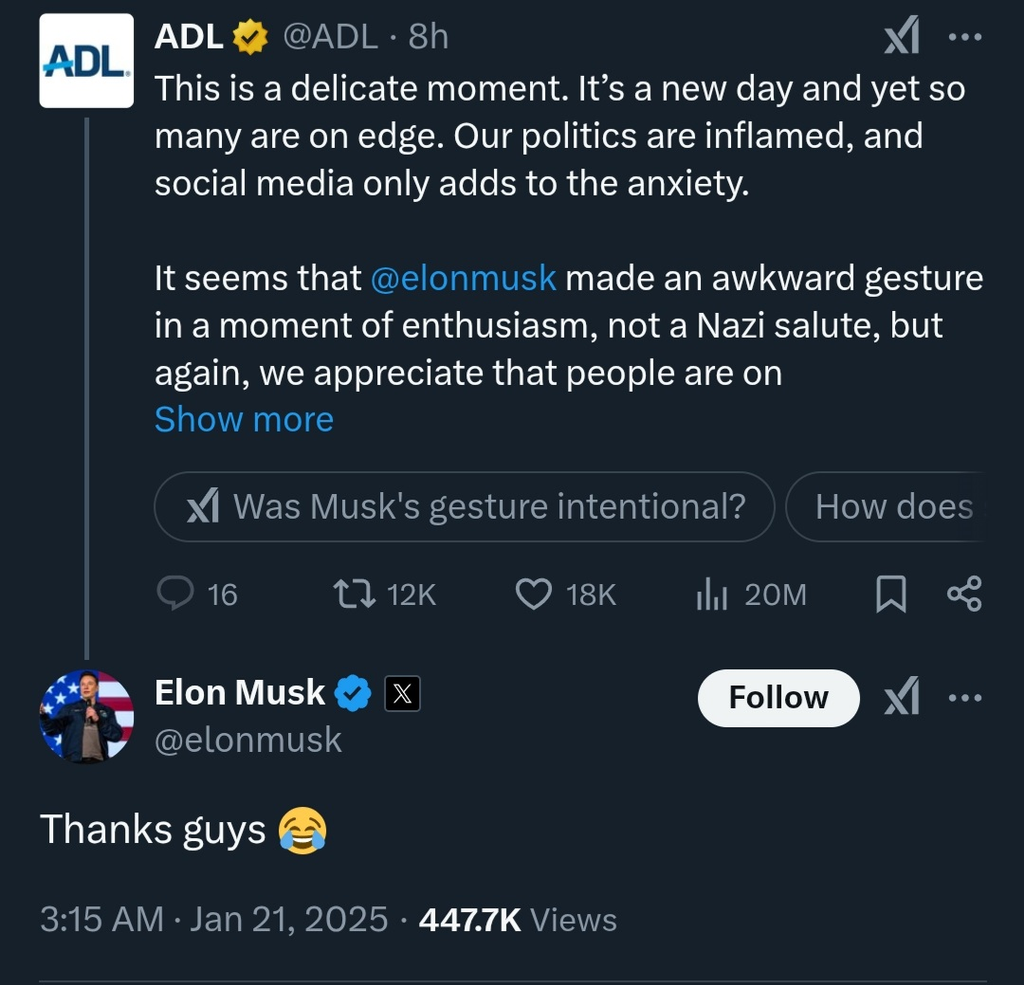View the 20M analytics icon
The height and width of the screenshot is (985, 1024).
[x=711, y=595]
